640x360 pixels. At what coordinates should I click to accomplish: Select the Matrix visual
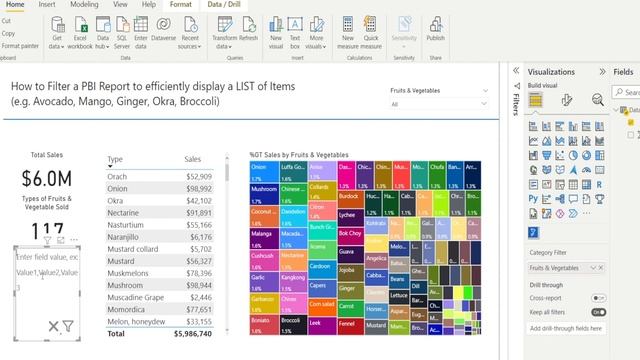(587, 184)
